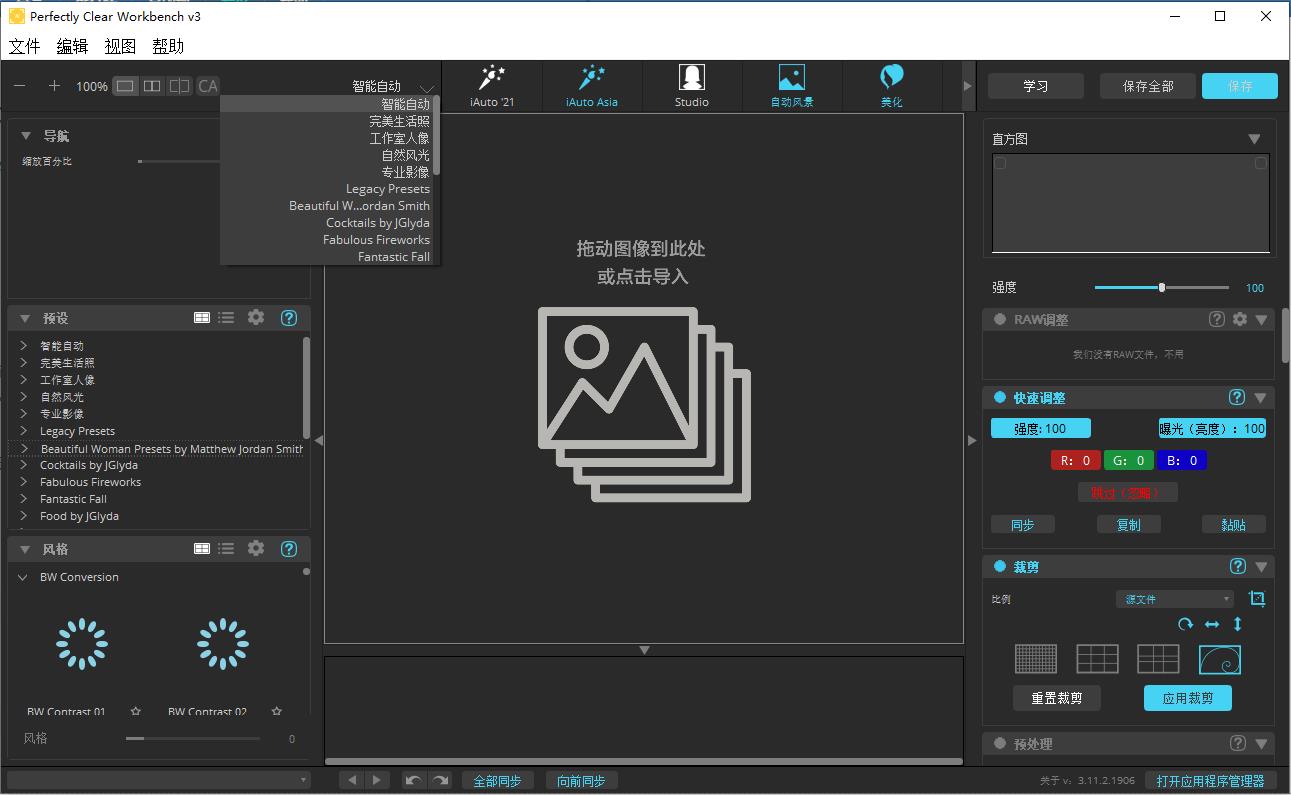Select the golden spiral crop overlay
The width and height of the screenshot is (1291, 795).
tap(1220, 659)
